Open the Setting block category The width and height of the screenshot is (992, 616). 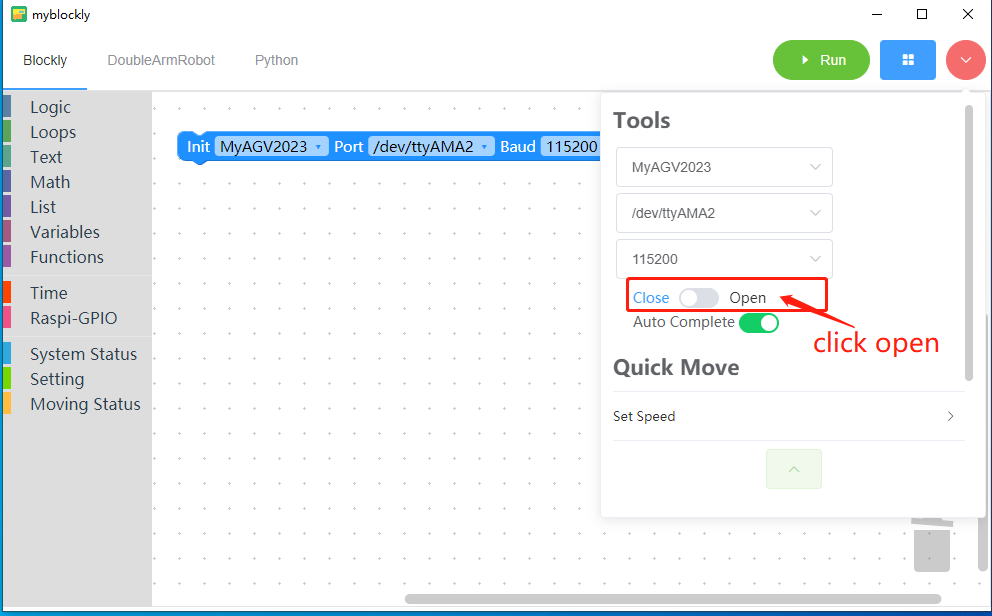(77, 379)
